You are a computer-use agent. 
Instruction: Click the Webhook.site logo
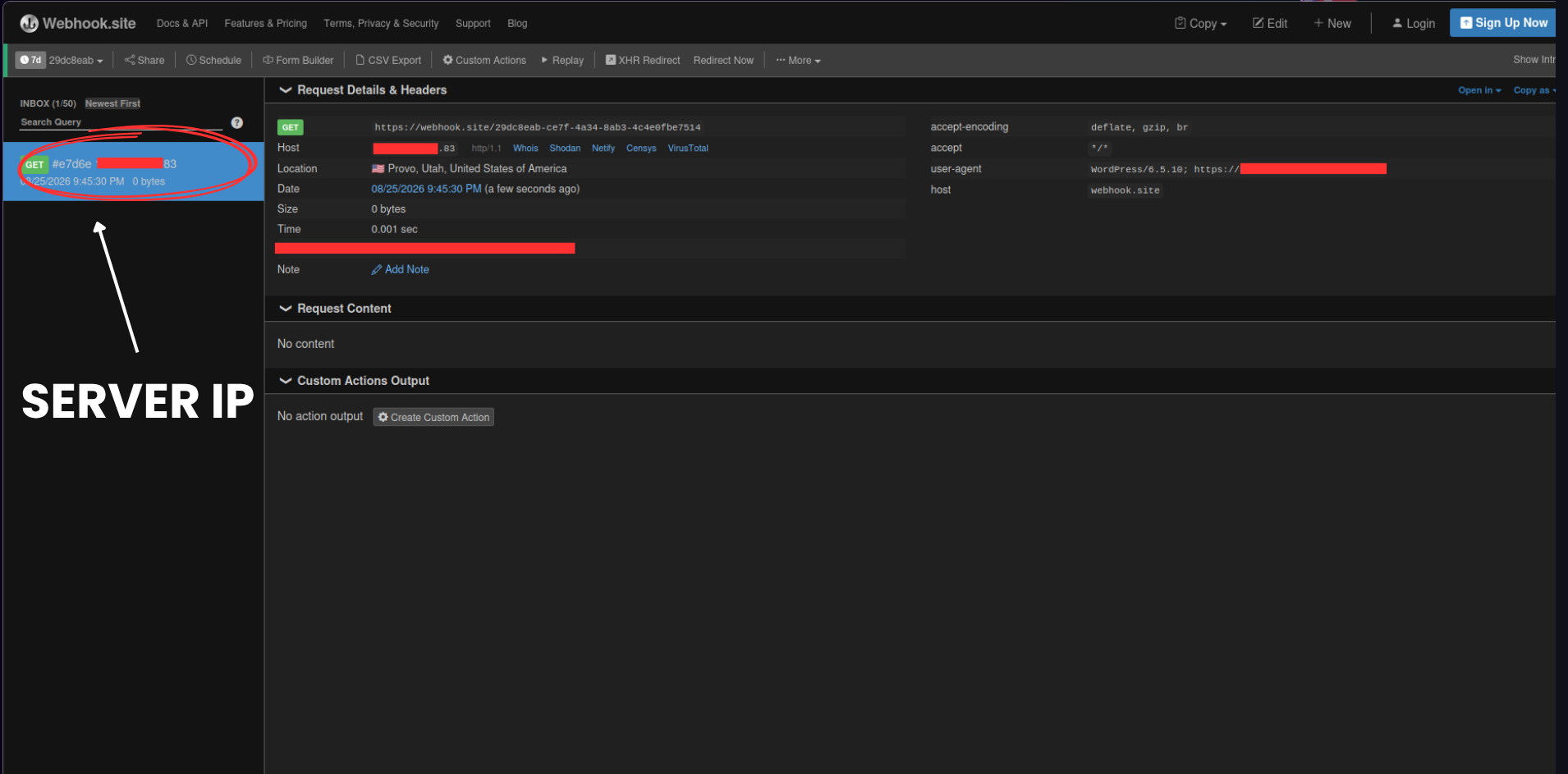[x=78, y=23]
